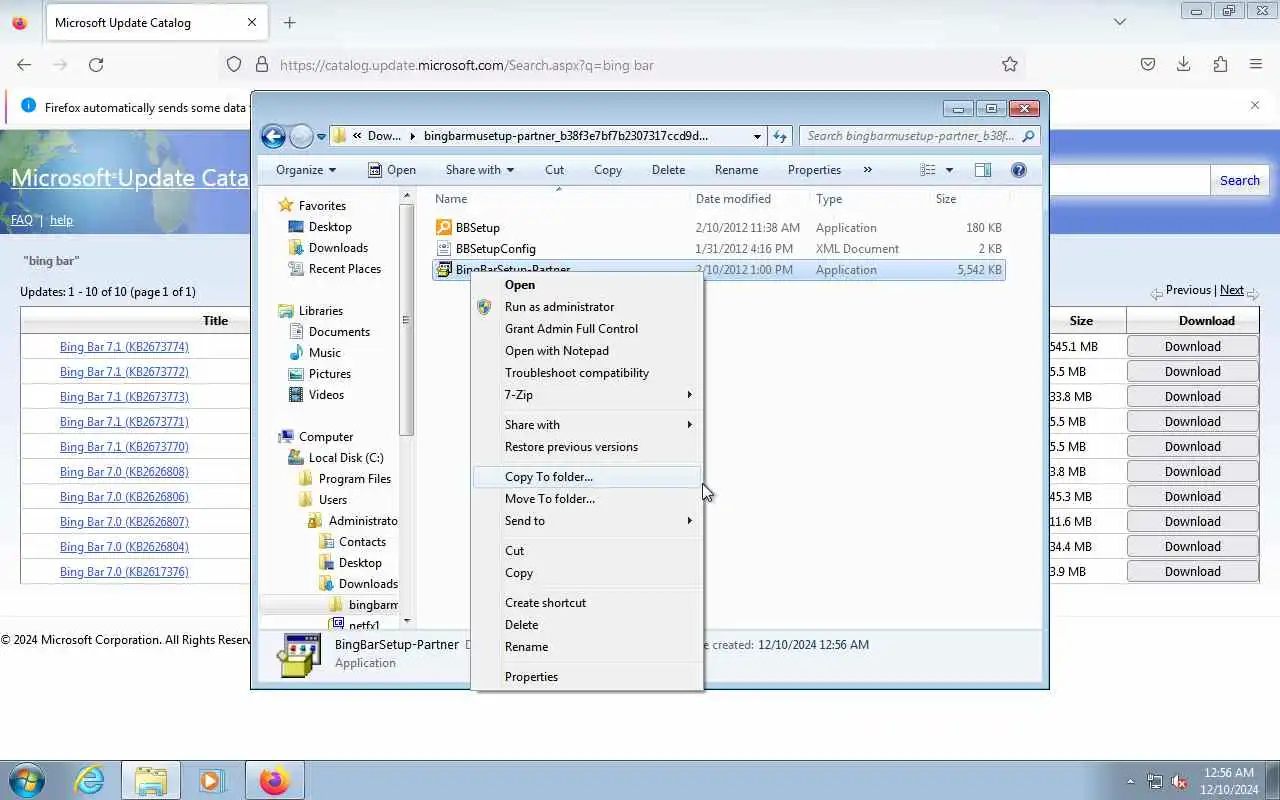Screen dimensions: 1280x800
Task: Choose Copy To folder… menu entry
Action: (587, 477)
